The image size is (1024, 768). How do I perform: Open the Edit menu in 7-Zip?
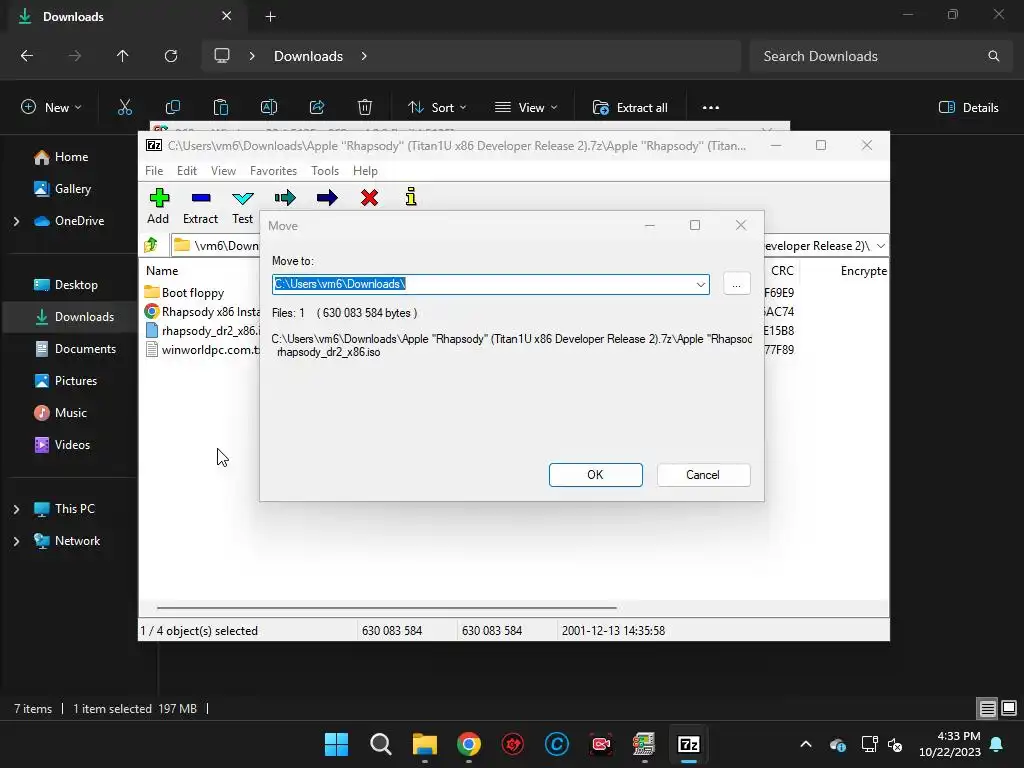coord(187,170)
